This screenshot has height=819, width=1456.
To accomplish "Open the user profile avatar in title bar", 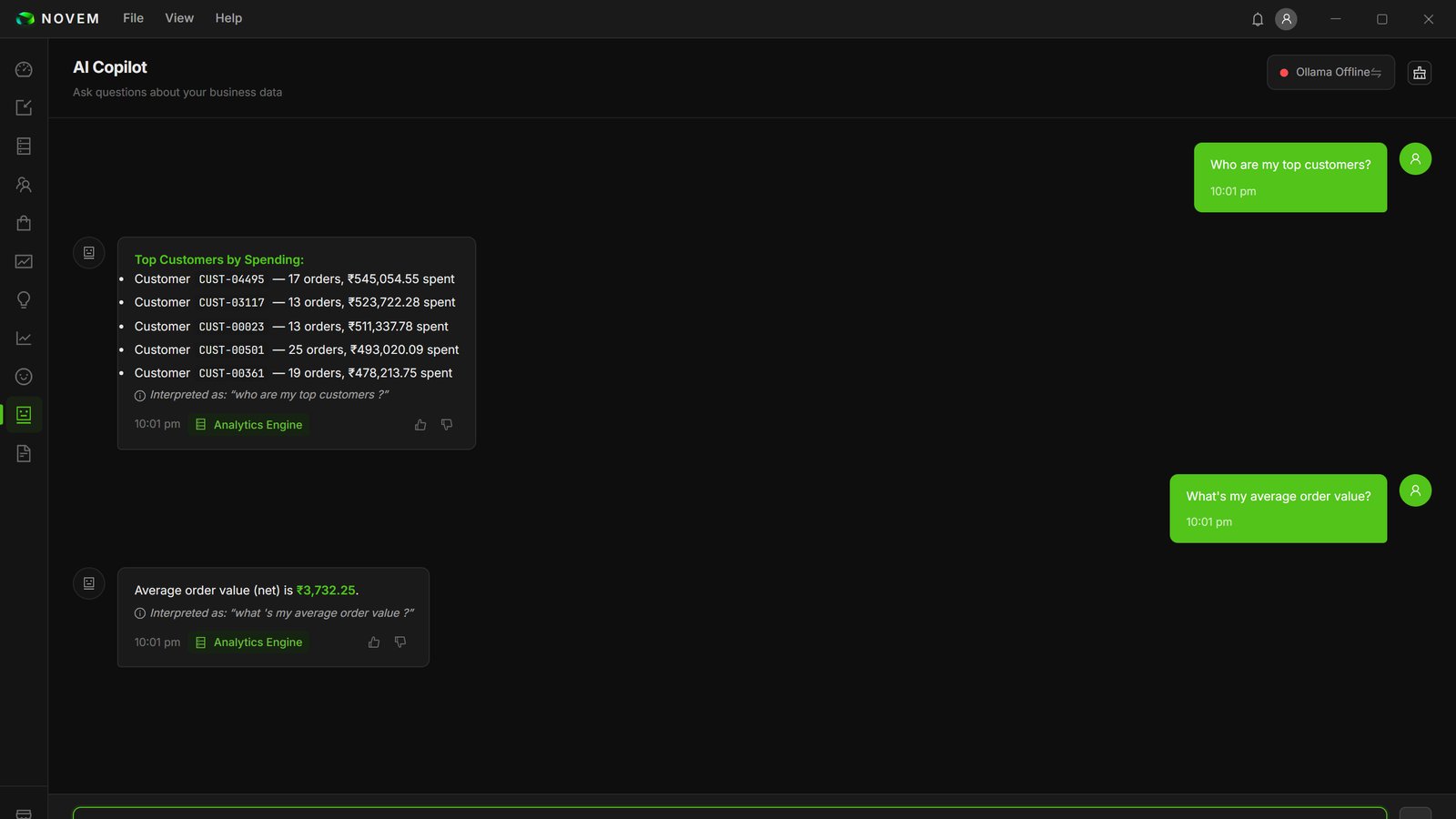I will pyautogui.click(x=1286, y=19).
